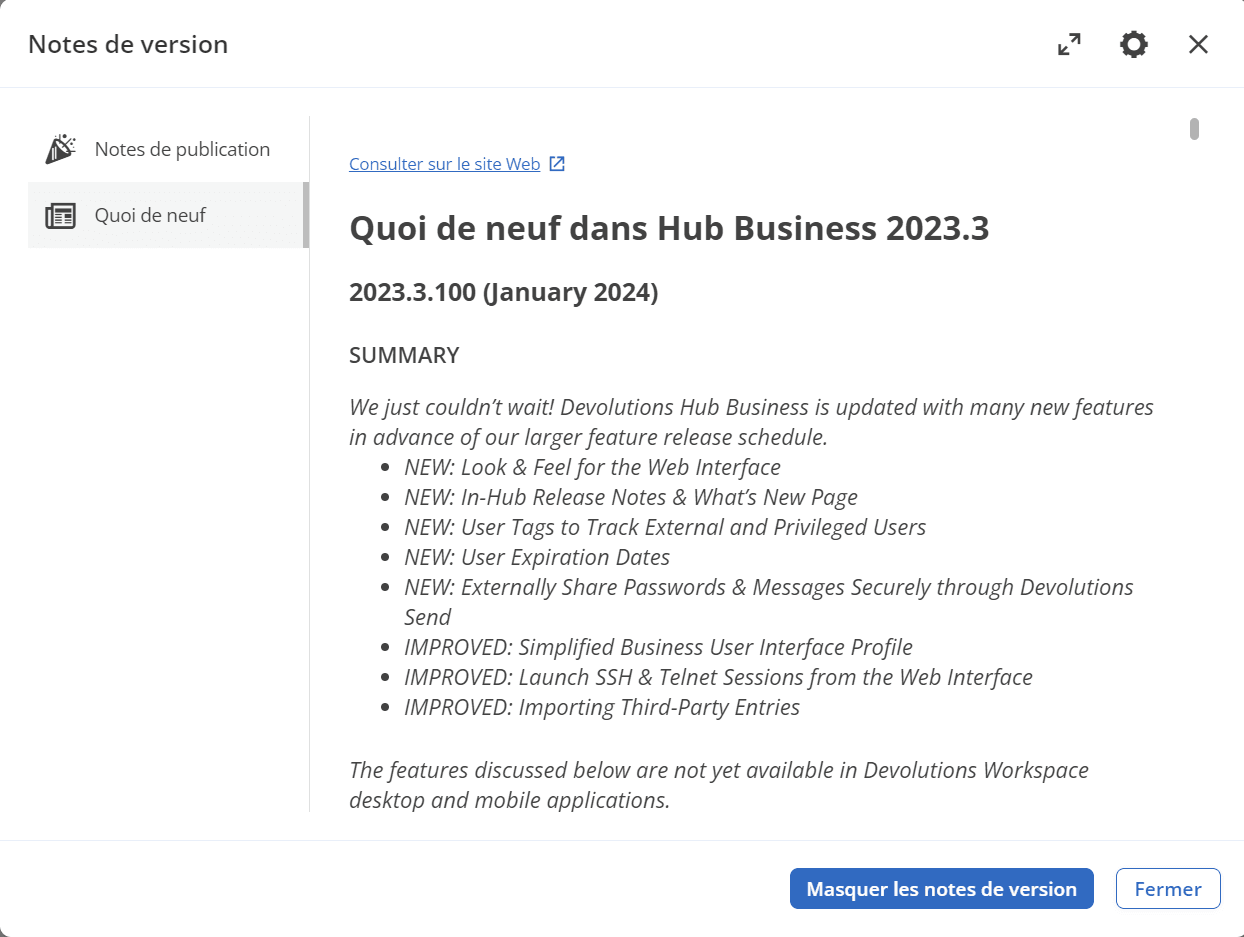Click the newspaper icon beside Quoi de neuf

pyautogui.click(x=60, y=215)
